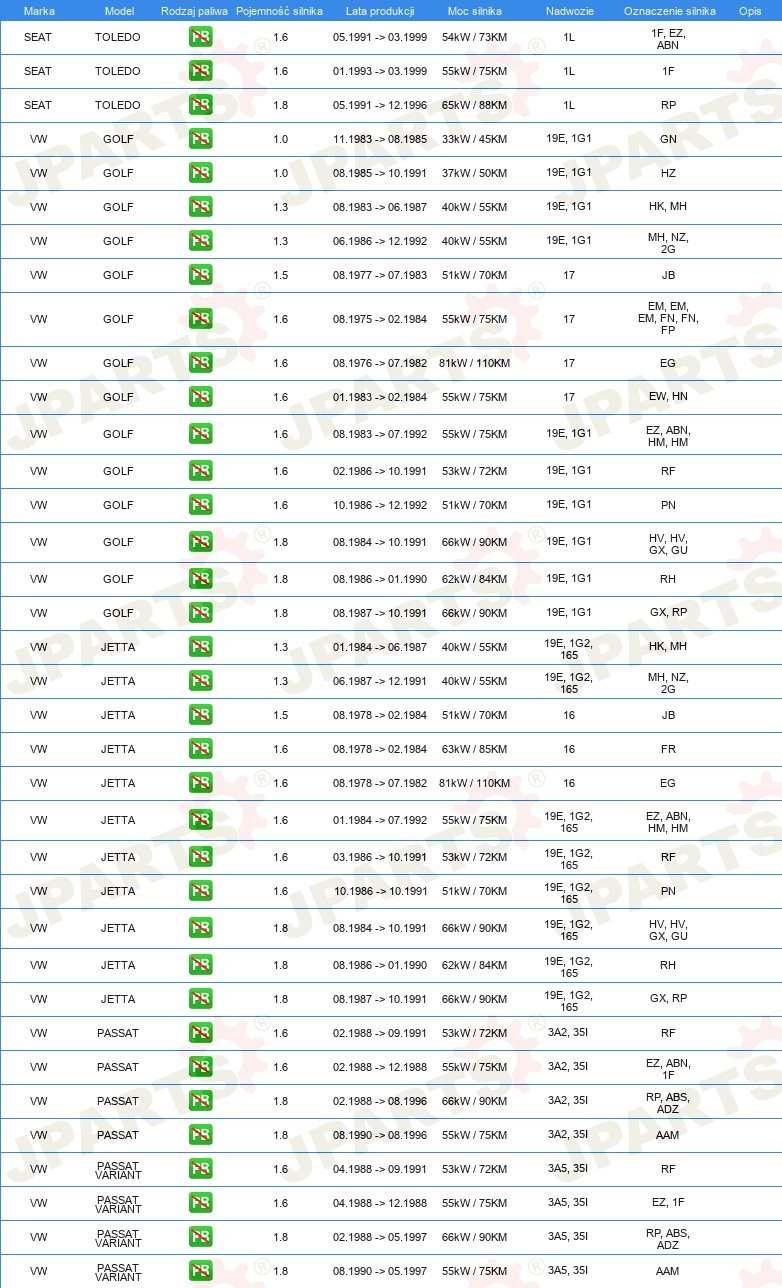782x1288 pixels.
Task: Click the 'GX, RP' code in the GOLF row
Action: point(669,613)
